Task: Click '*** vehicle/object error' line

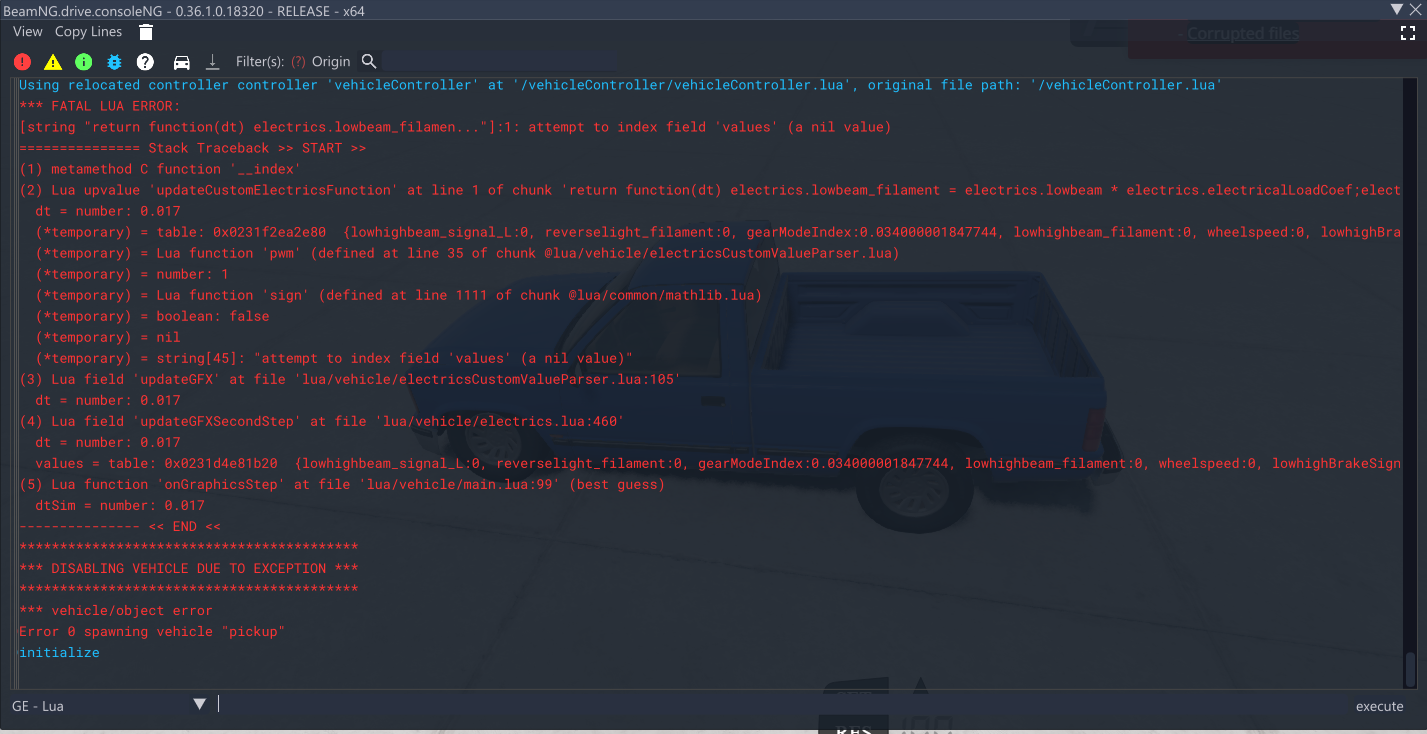Action: pyautogui.click(x=116, y=610)
